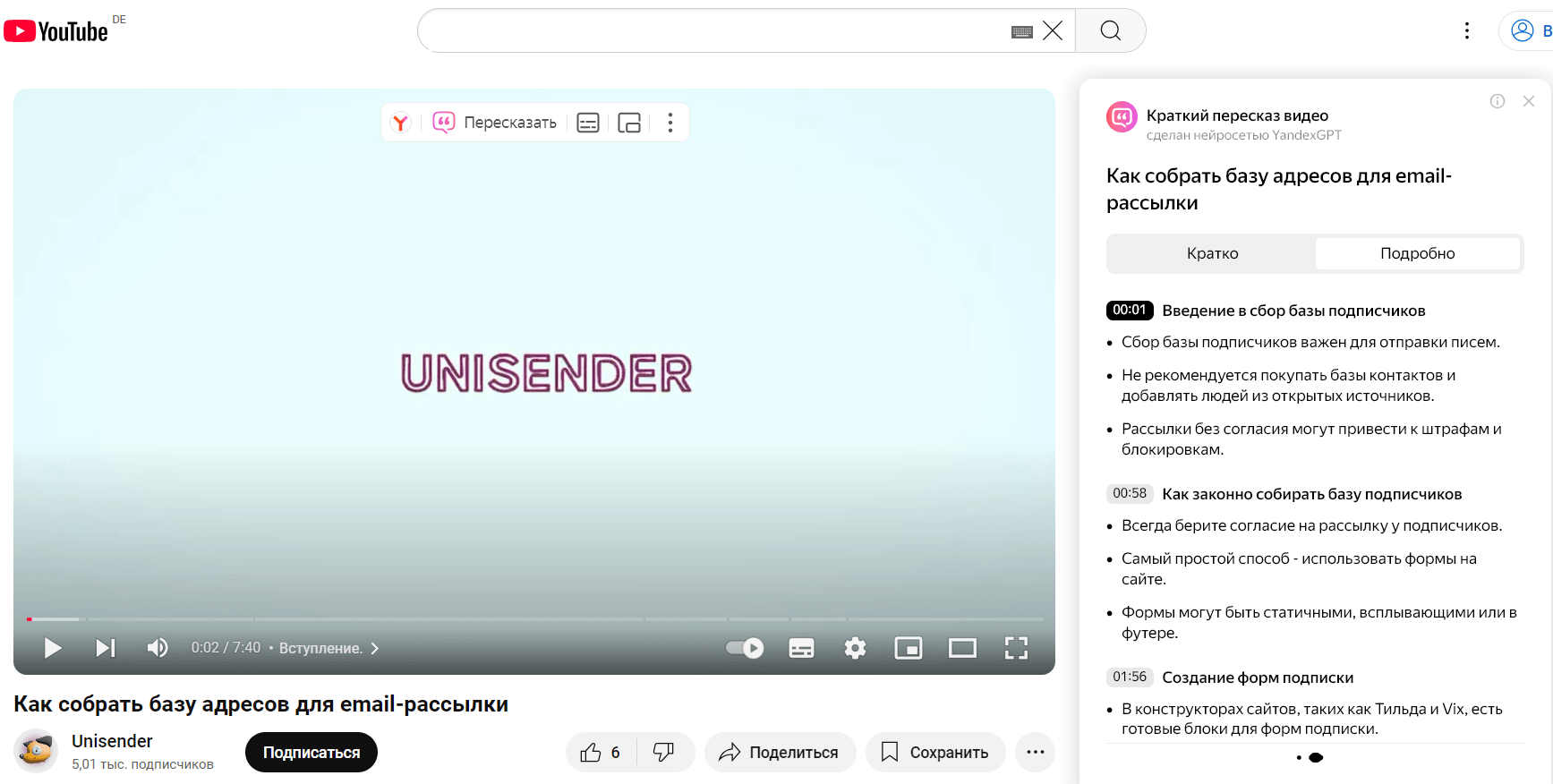Close the Краткий пересказ видео panel
The width and height of the screenshot is (1553, 784).
[1529, 101]
